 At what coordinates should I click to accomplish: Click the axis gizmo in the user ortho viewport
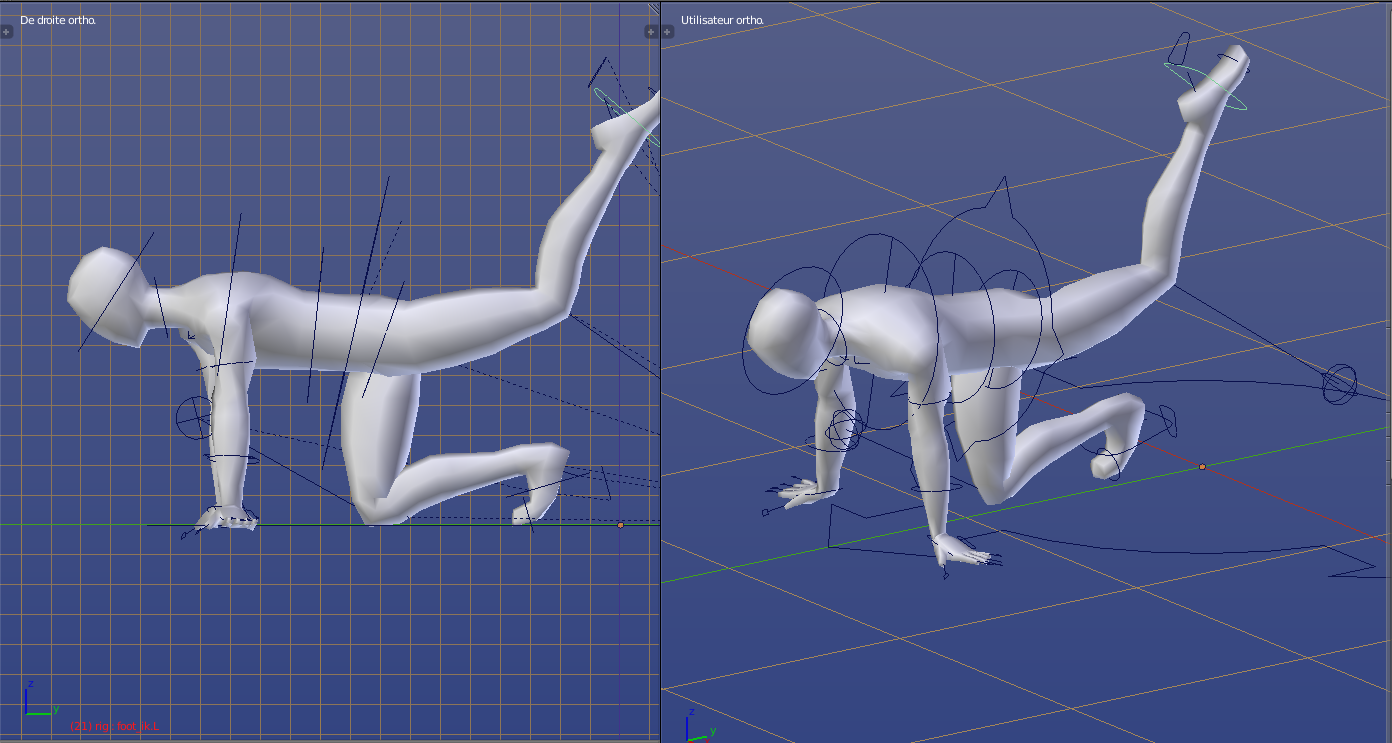coord(700,726)
